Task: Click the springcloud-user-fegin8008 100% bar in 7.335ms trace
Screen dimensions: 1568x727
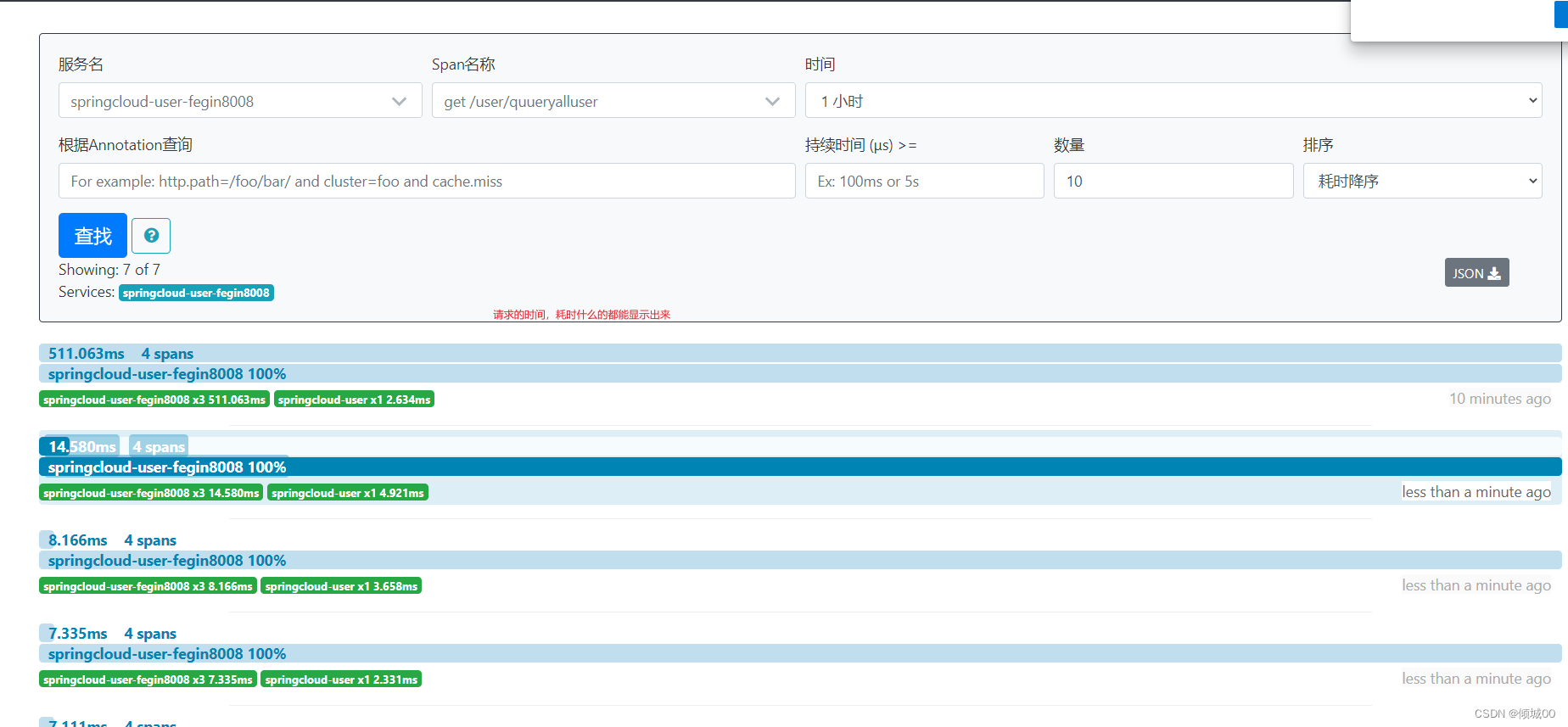Action: [x=800, y=653]
